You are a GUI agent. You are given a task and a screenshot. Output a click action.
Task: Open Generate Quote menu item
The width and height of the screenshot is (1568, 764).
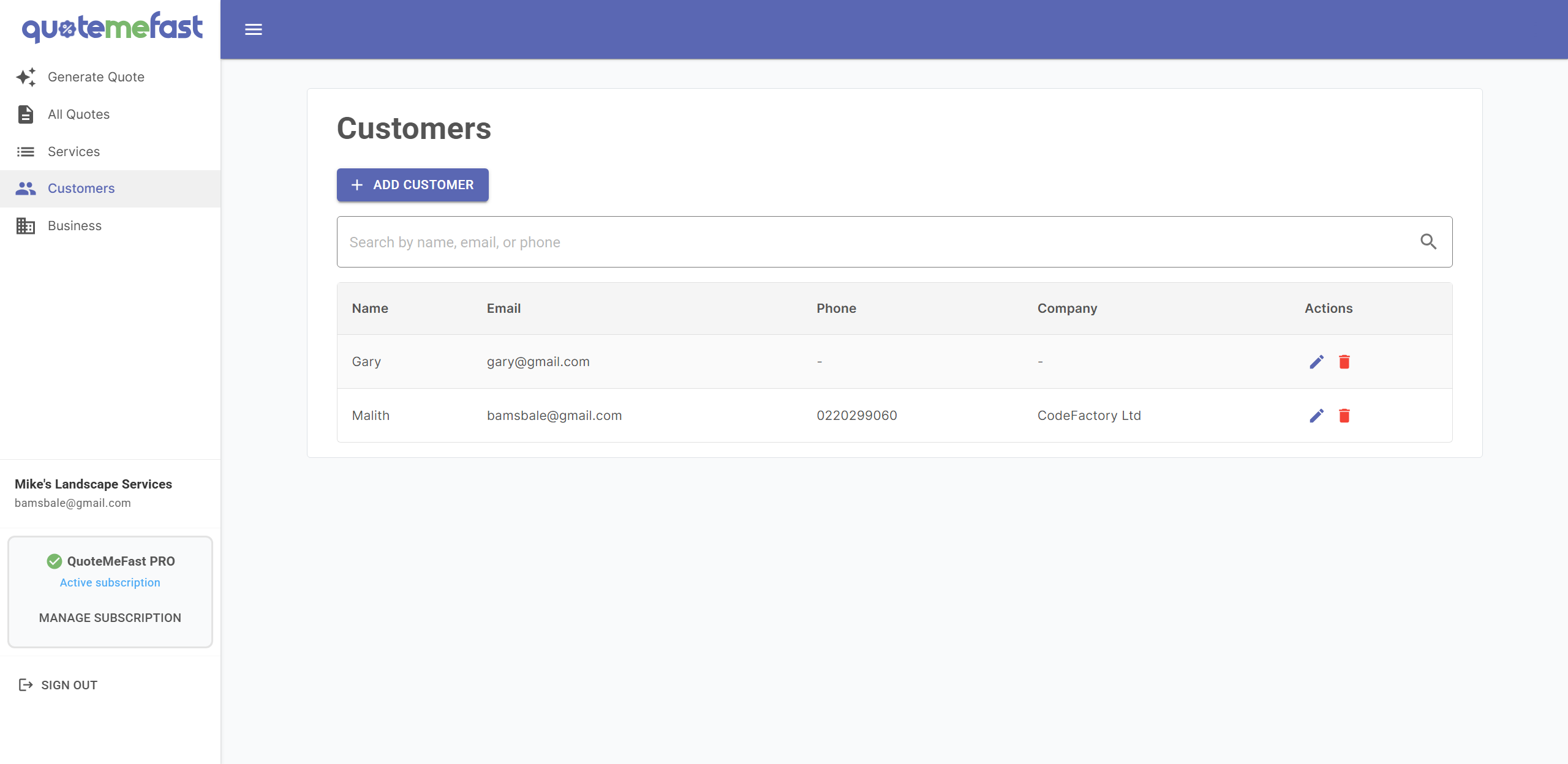click(x=110, y=77)
